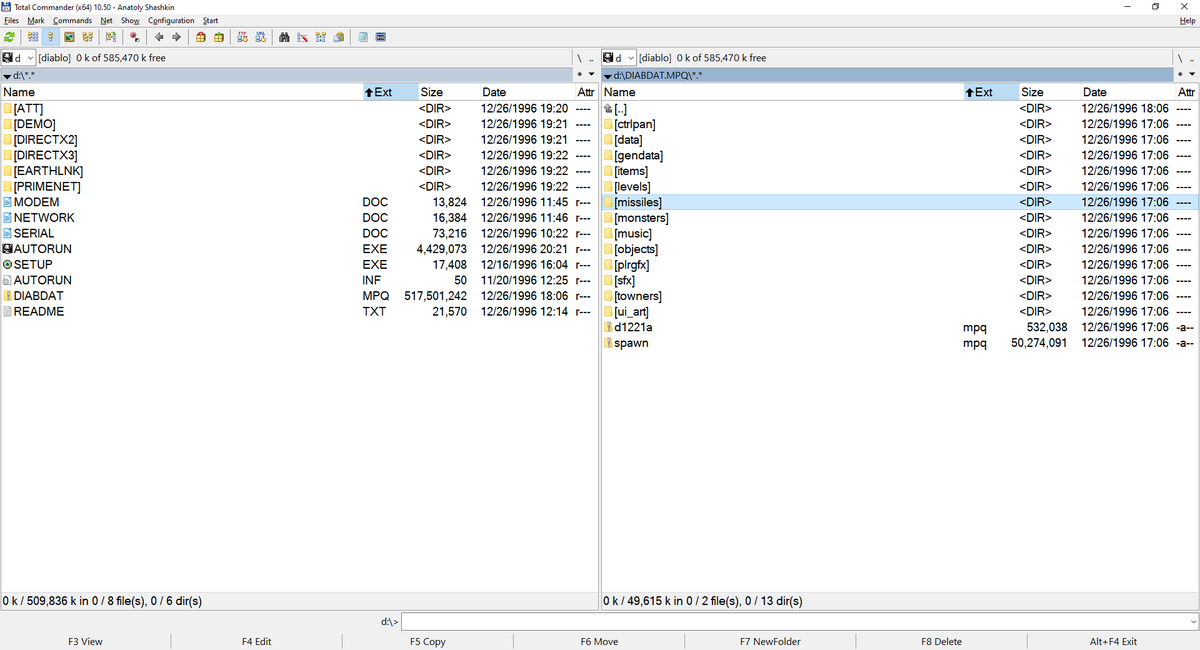Click the Unpack files toolbar icon

click(218, 37)
